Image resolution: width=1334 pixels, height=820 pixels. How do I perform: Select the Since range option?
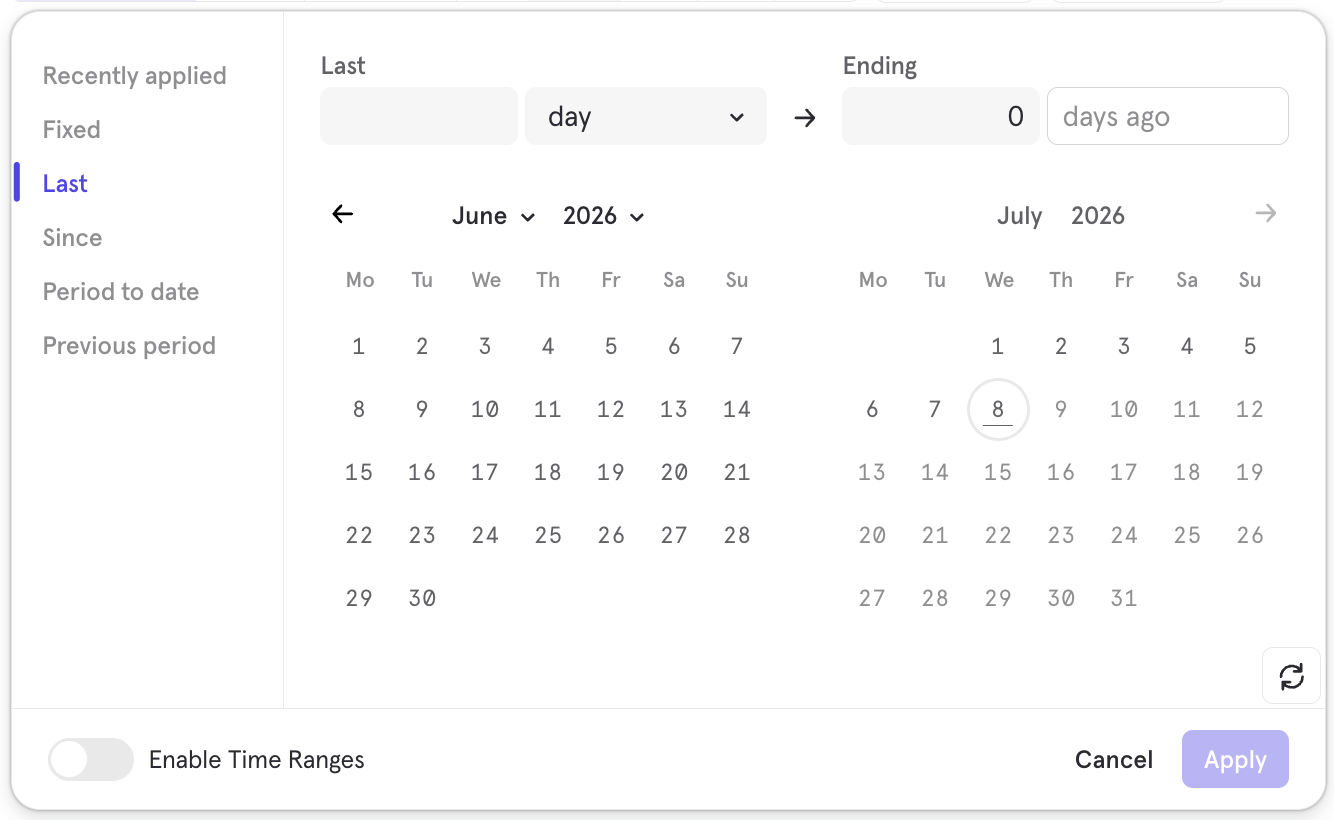point(72,238)
